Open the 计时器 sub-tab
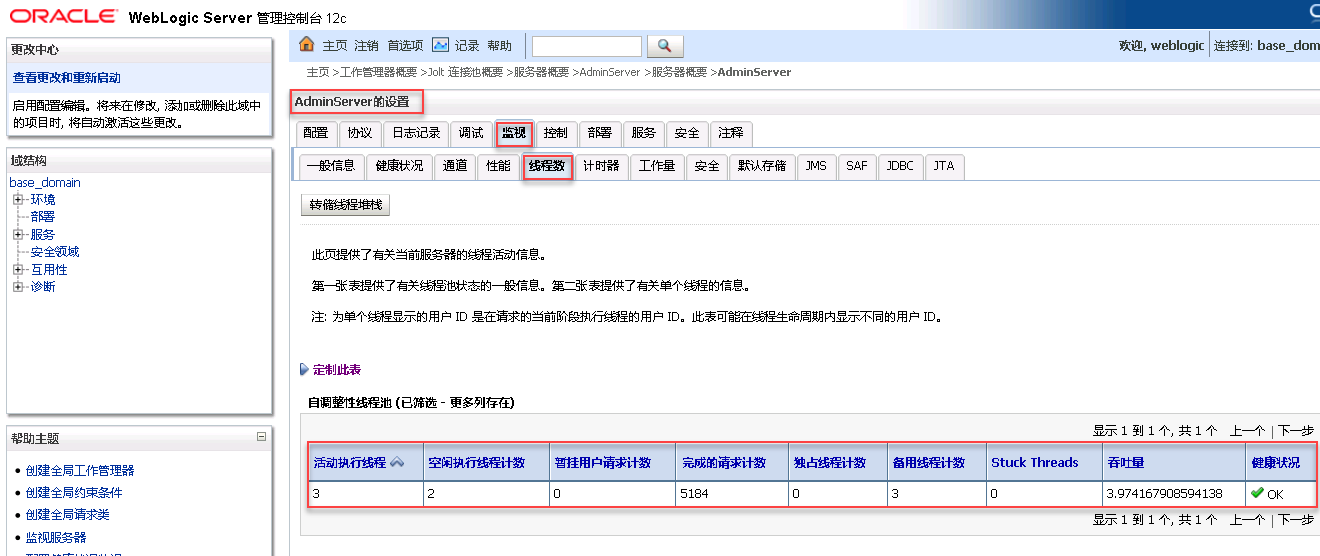Image resolution: width=1320 pixels, height=556 pixels. (602, 166)
